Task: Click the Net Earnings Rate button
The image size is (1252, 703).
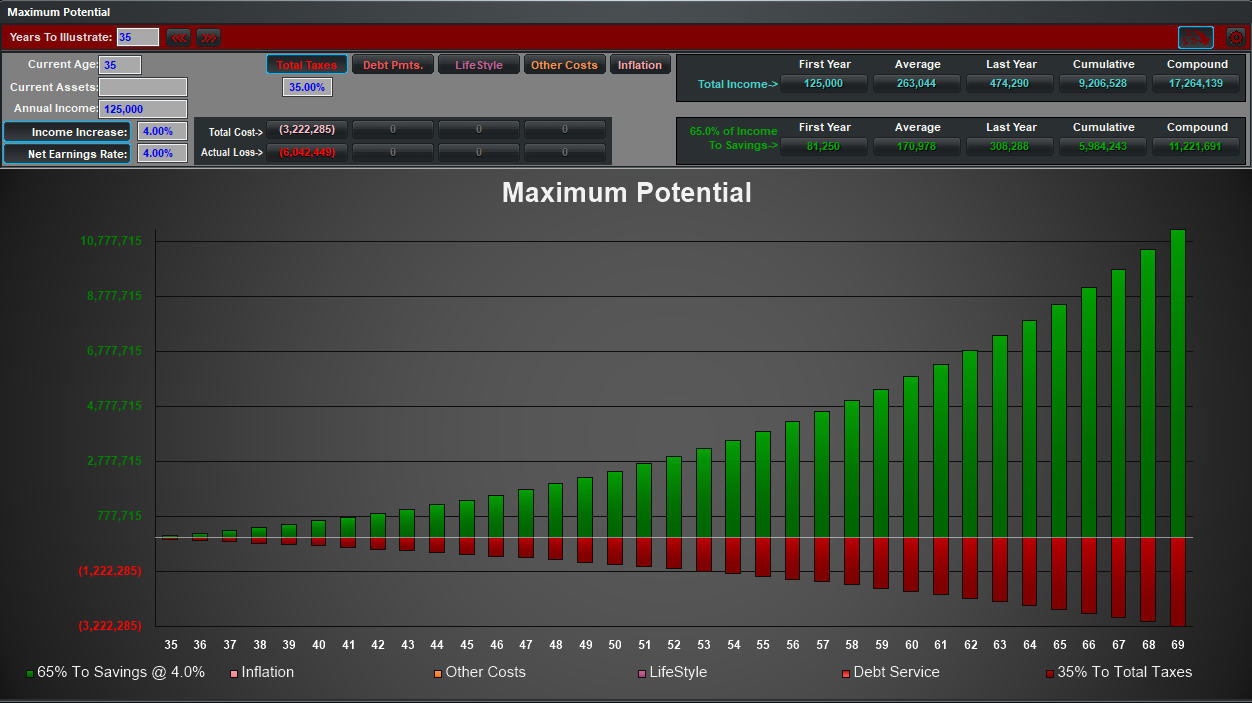Action: pos(67,153)
